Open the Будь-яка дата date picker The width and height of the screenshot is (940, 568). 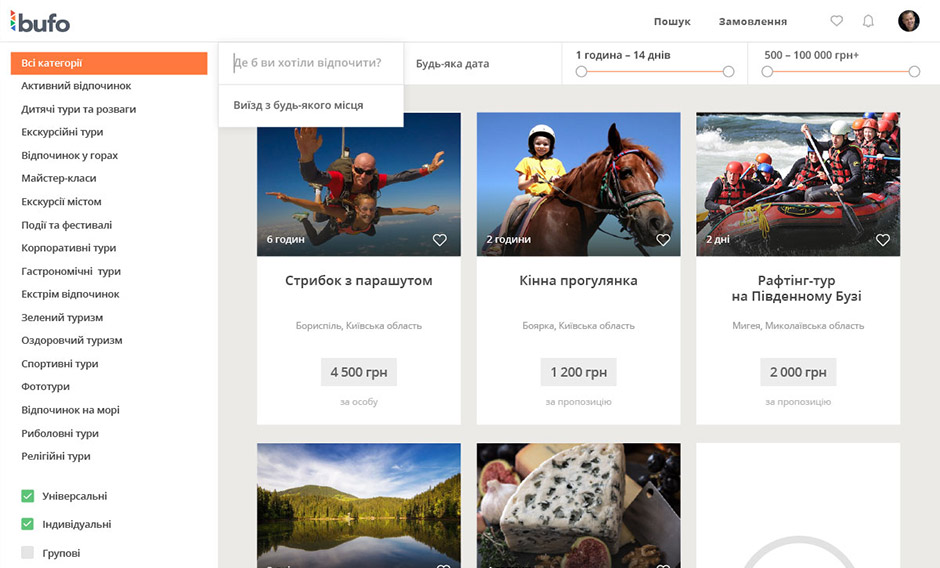(x=453, y=64)
